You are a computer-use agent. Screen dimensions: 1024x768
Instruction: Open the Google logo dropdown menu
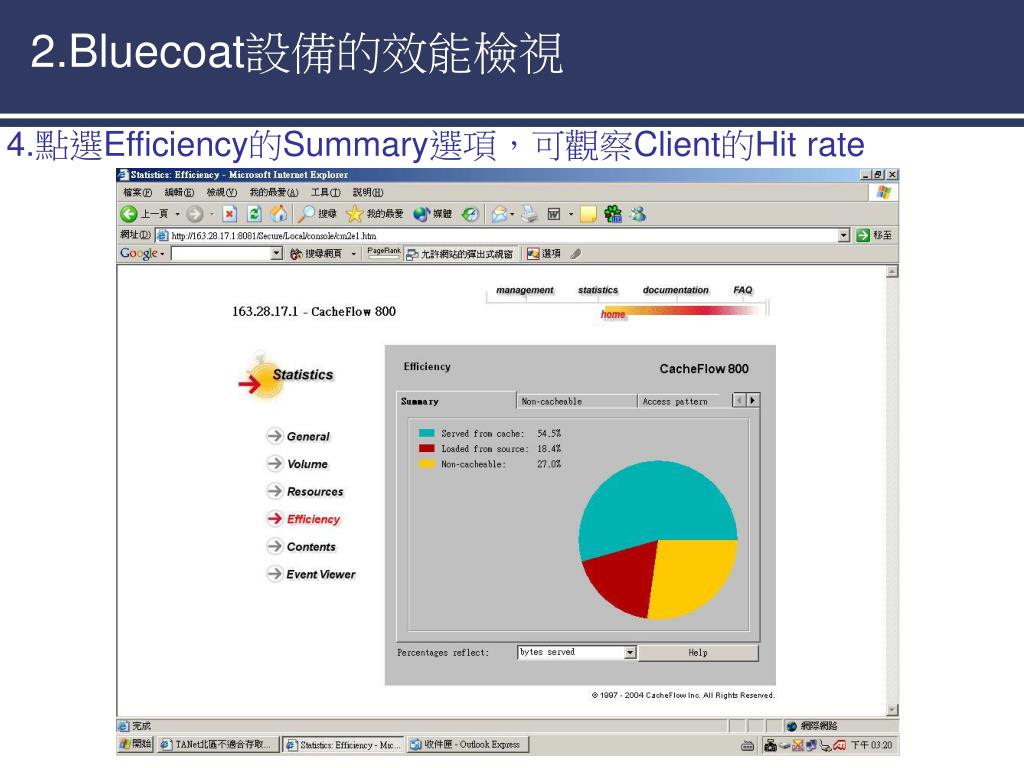(141, 253)
